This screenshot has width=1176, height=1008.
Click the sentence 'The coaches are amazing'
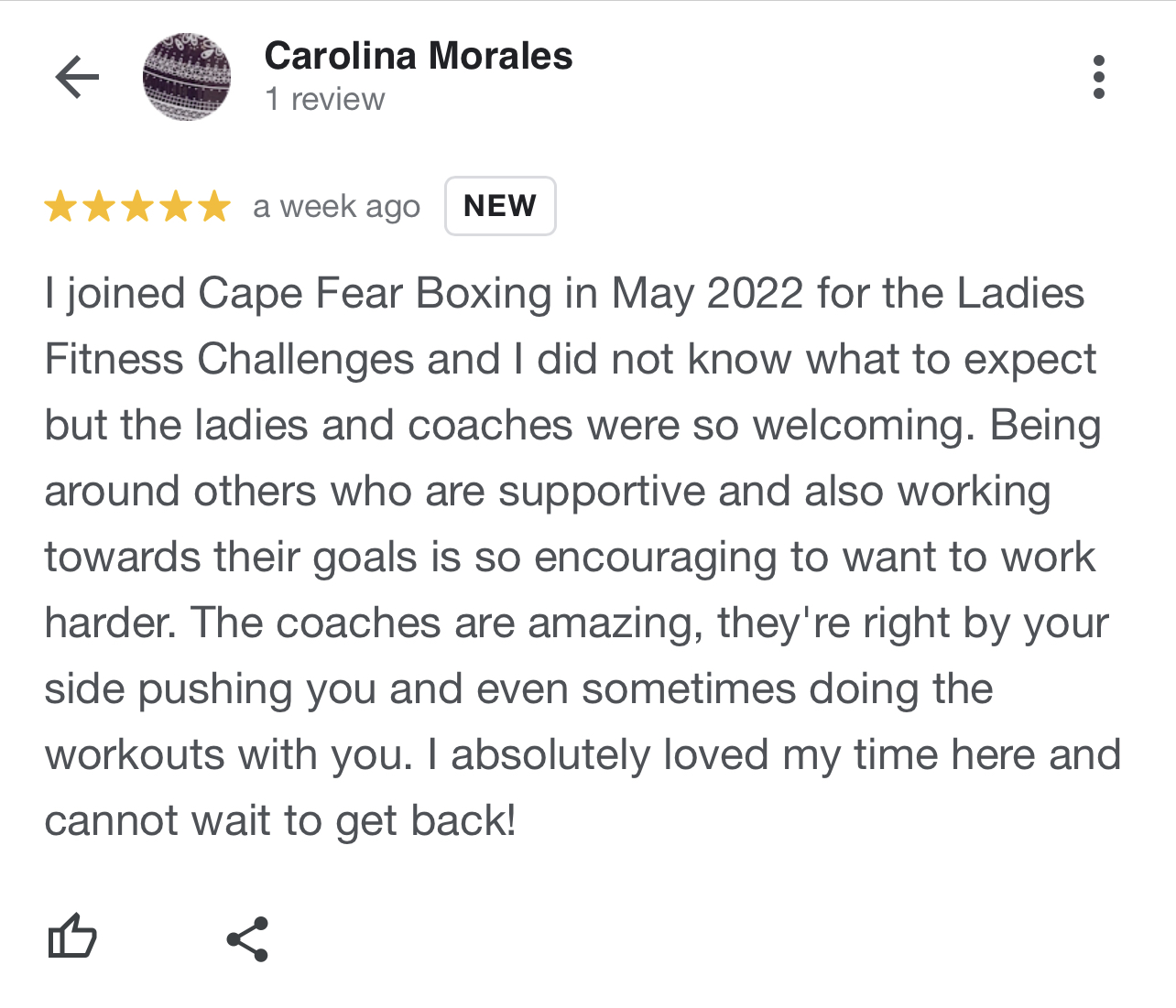447,623
